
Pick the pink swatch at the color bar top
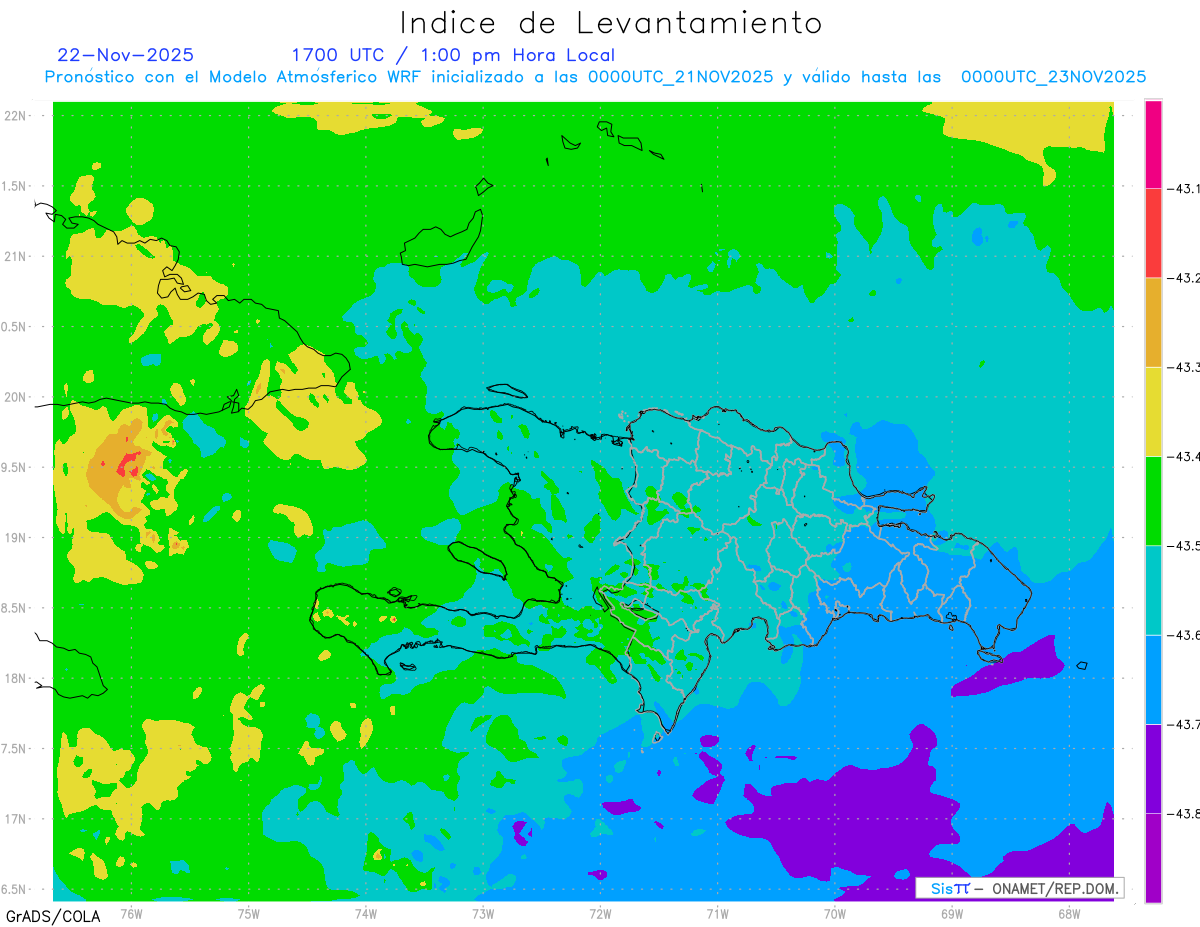pos(1153,144)
